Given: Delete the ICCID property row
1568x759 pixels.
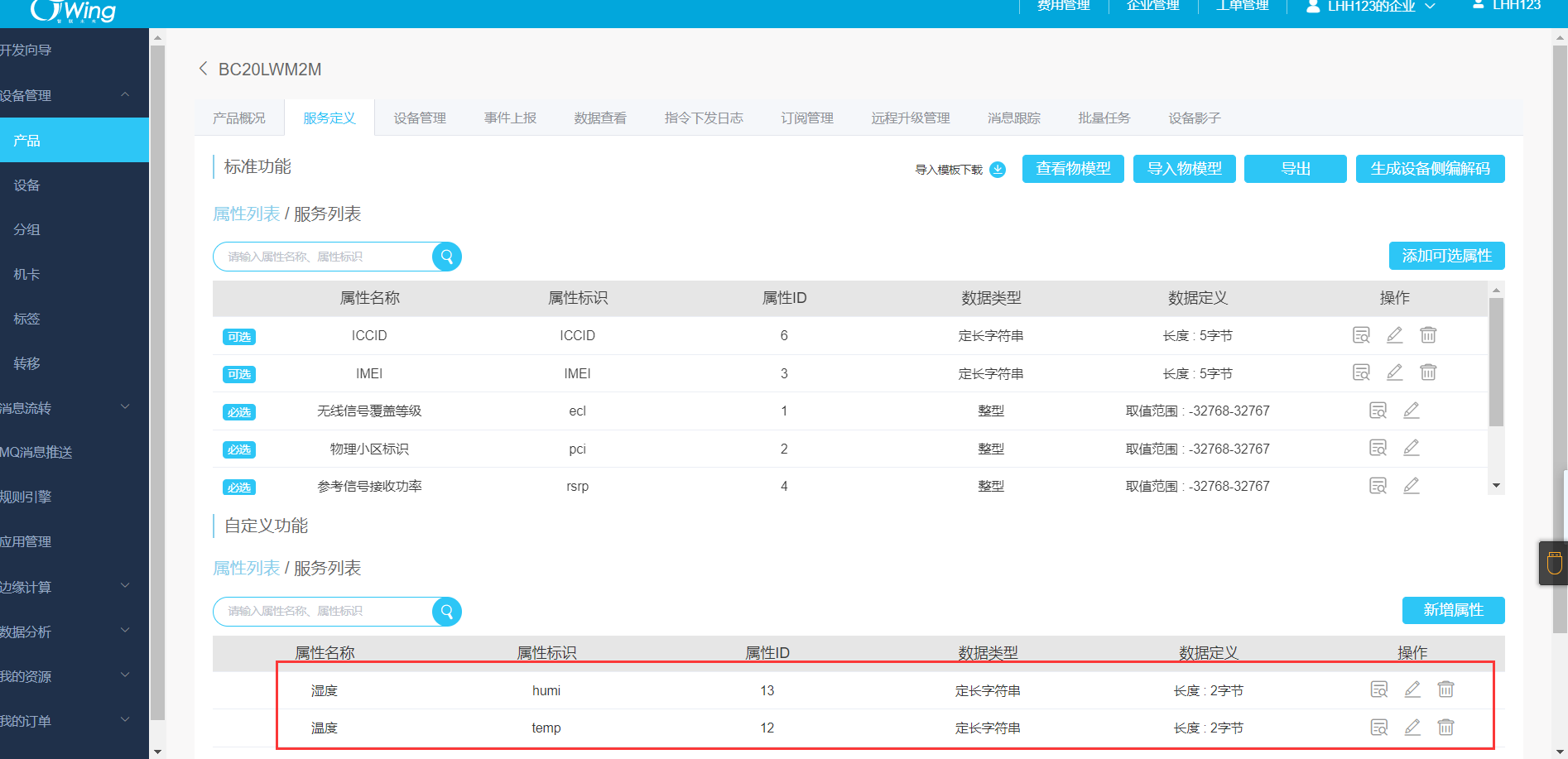Looking at the screenshot, I should pos(1428,335).
